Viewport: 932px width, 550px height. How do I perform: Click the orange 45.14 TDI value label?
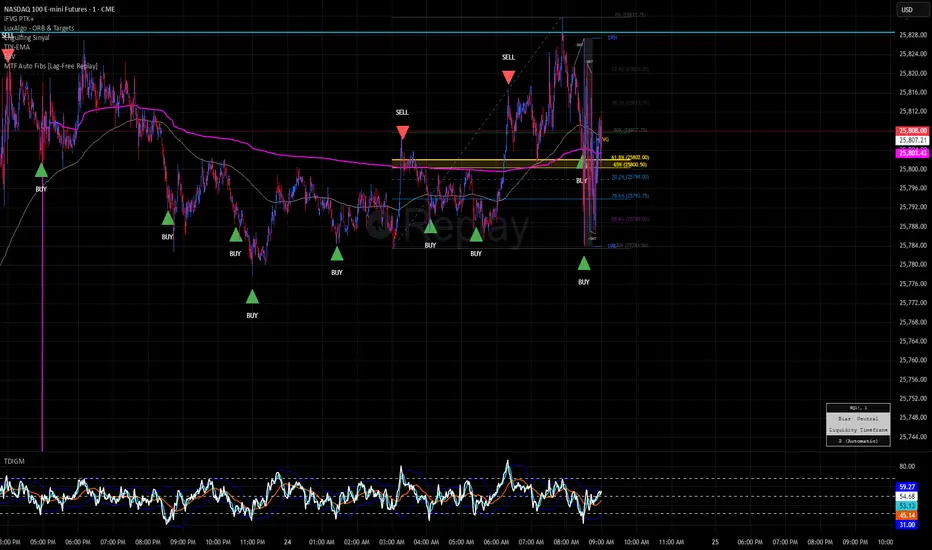(x=907, y=516)
